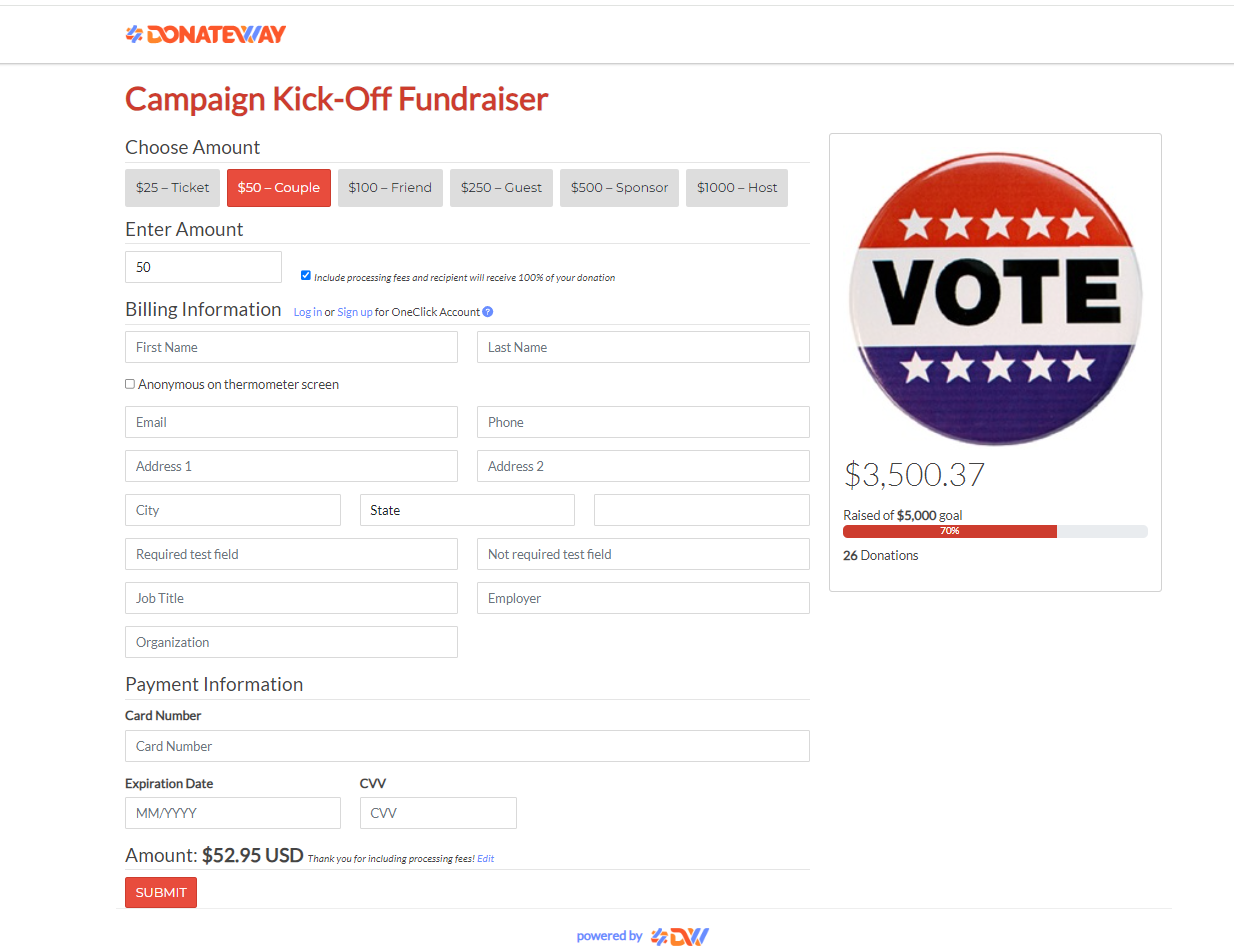
Task: Choose the $1000 – Host level
Action: (736, 188)
